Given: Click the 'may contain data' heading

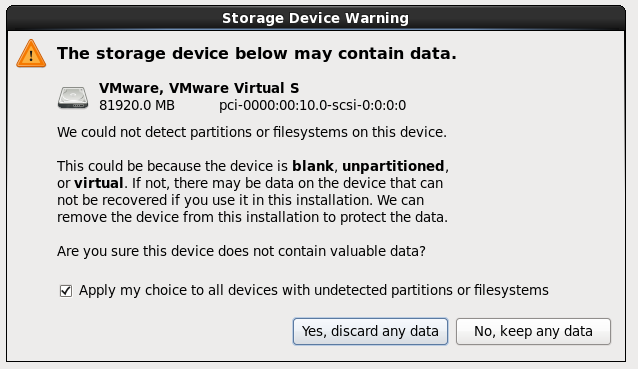Looking at the screenshot, I should 257,53.
